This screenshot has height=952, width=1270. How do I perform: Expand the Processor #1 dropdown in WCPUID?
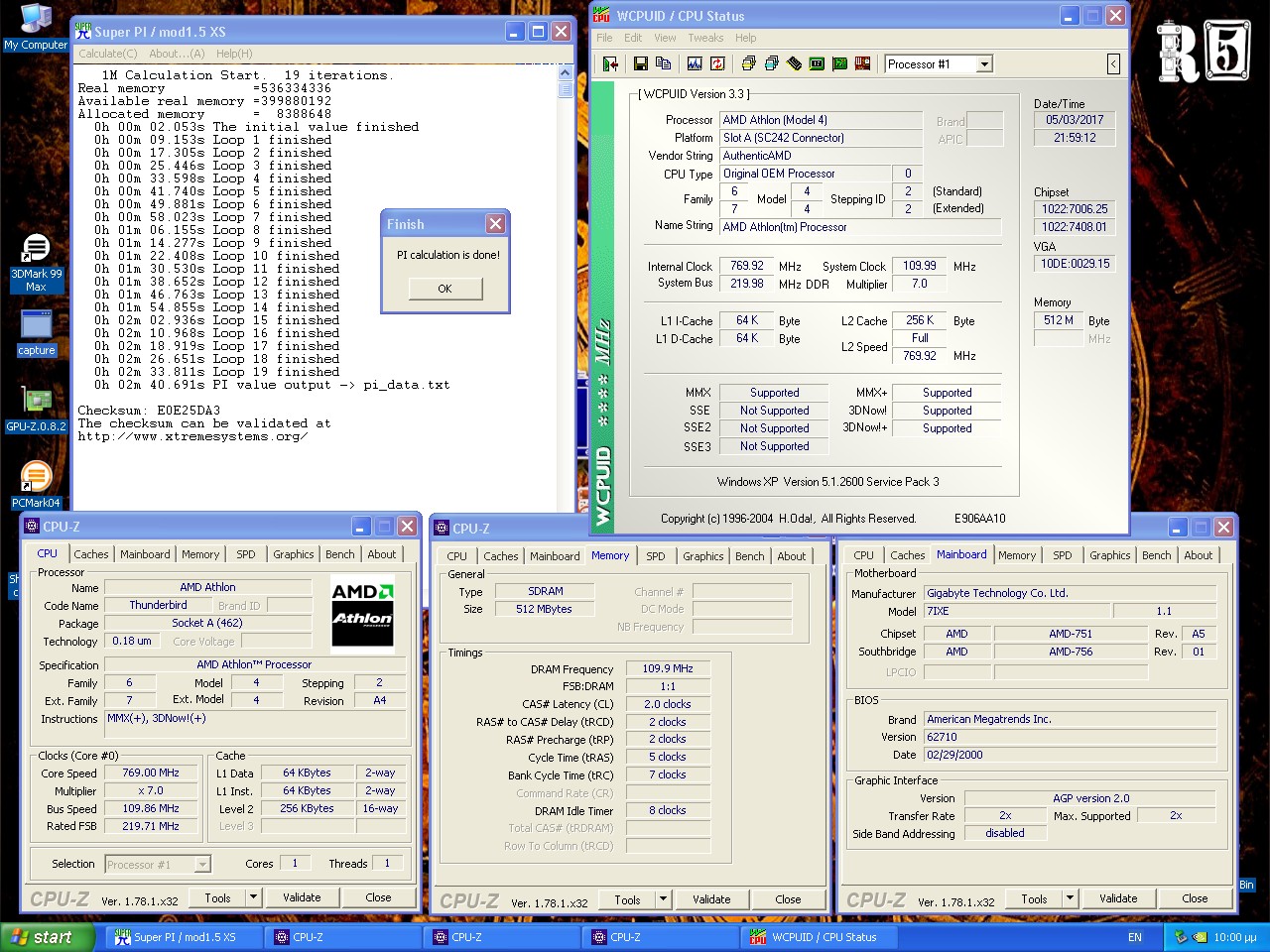coord(984,64)
